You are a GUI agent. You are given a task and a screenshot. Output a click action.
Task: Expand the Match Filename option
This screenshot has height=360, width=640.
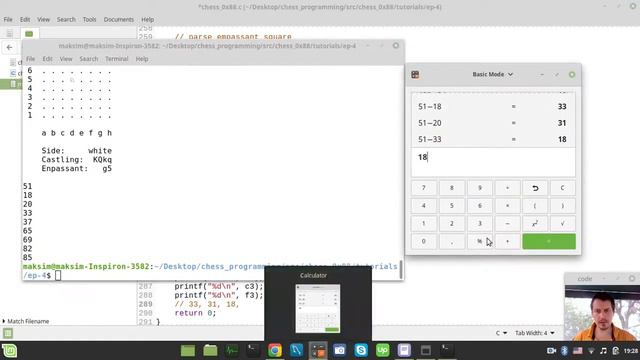(26, 321)
